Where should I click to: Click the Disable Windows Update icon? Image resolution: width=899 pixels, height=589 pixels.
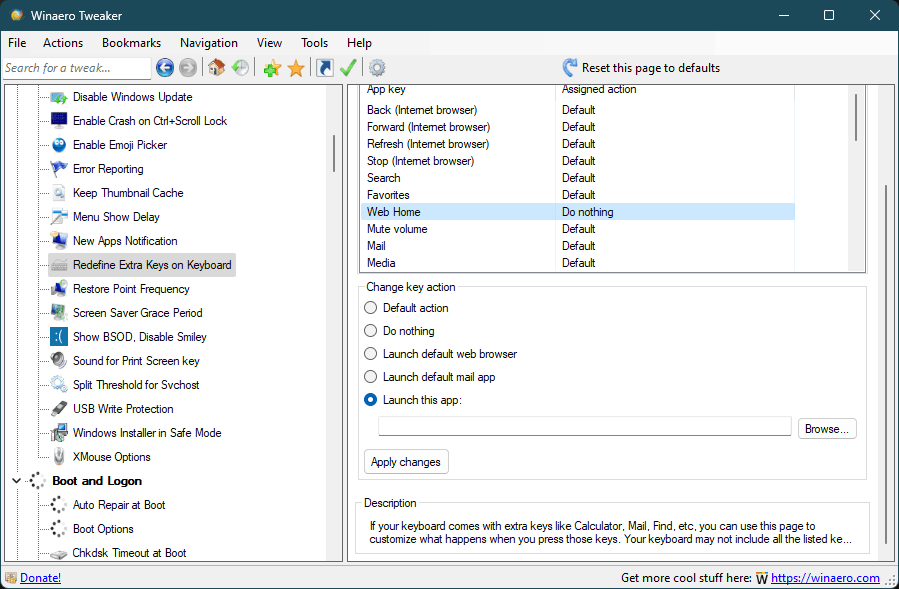58,97
